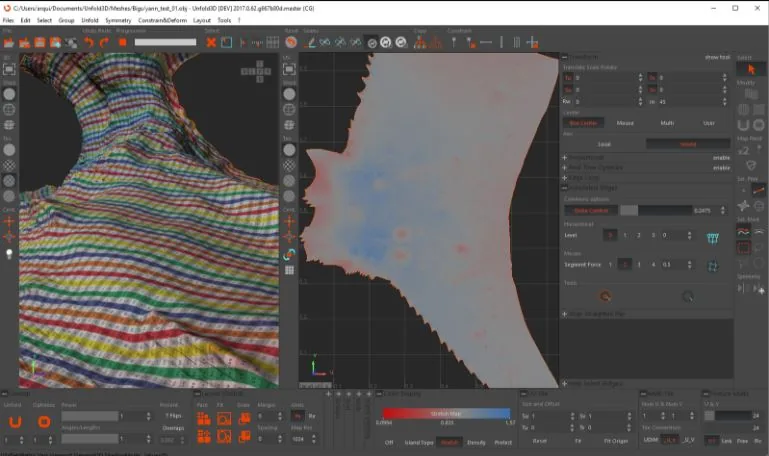
Task: Click the Fit Origin button
Action: pyautogui.click(x=616, y=441)
